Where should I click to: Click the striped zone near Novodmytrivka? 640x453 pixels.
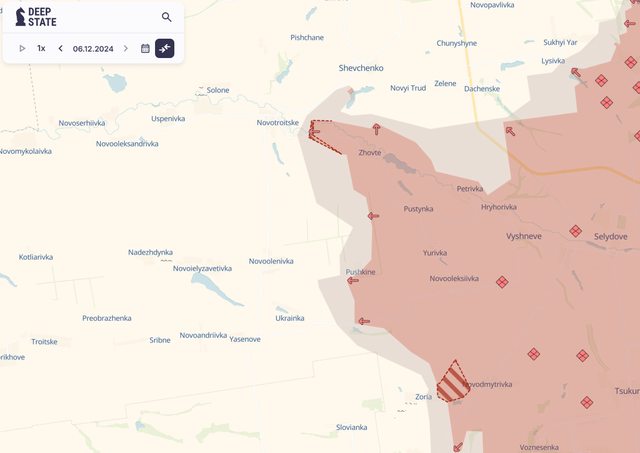click(453, 381)
